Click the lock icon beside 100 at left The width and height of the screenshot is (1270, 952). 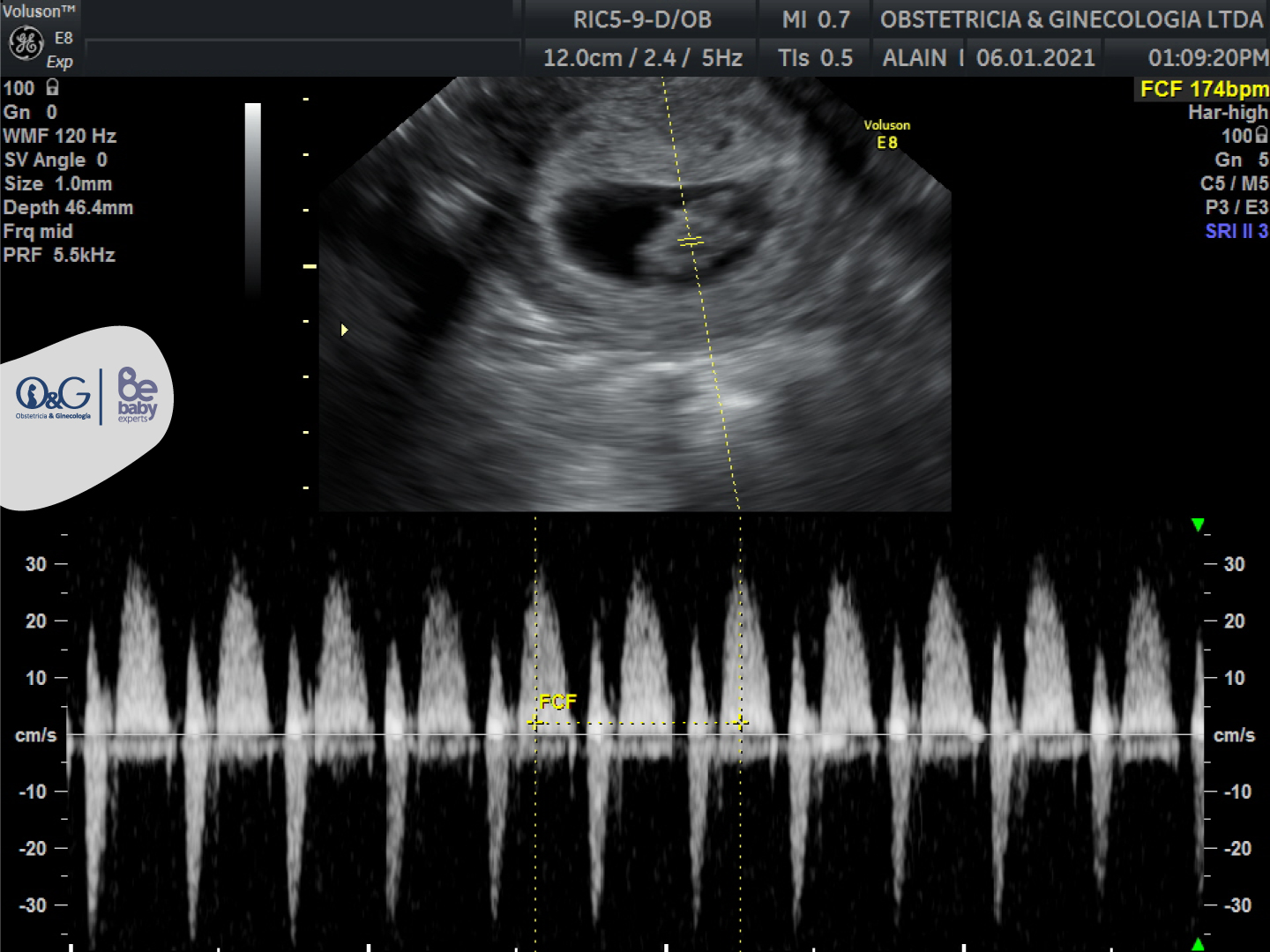[x=53, y=87]
